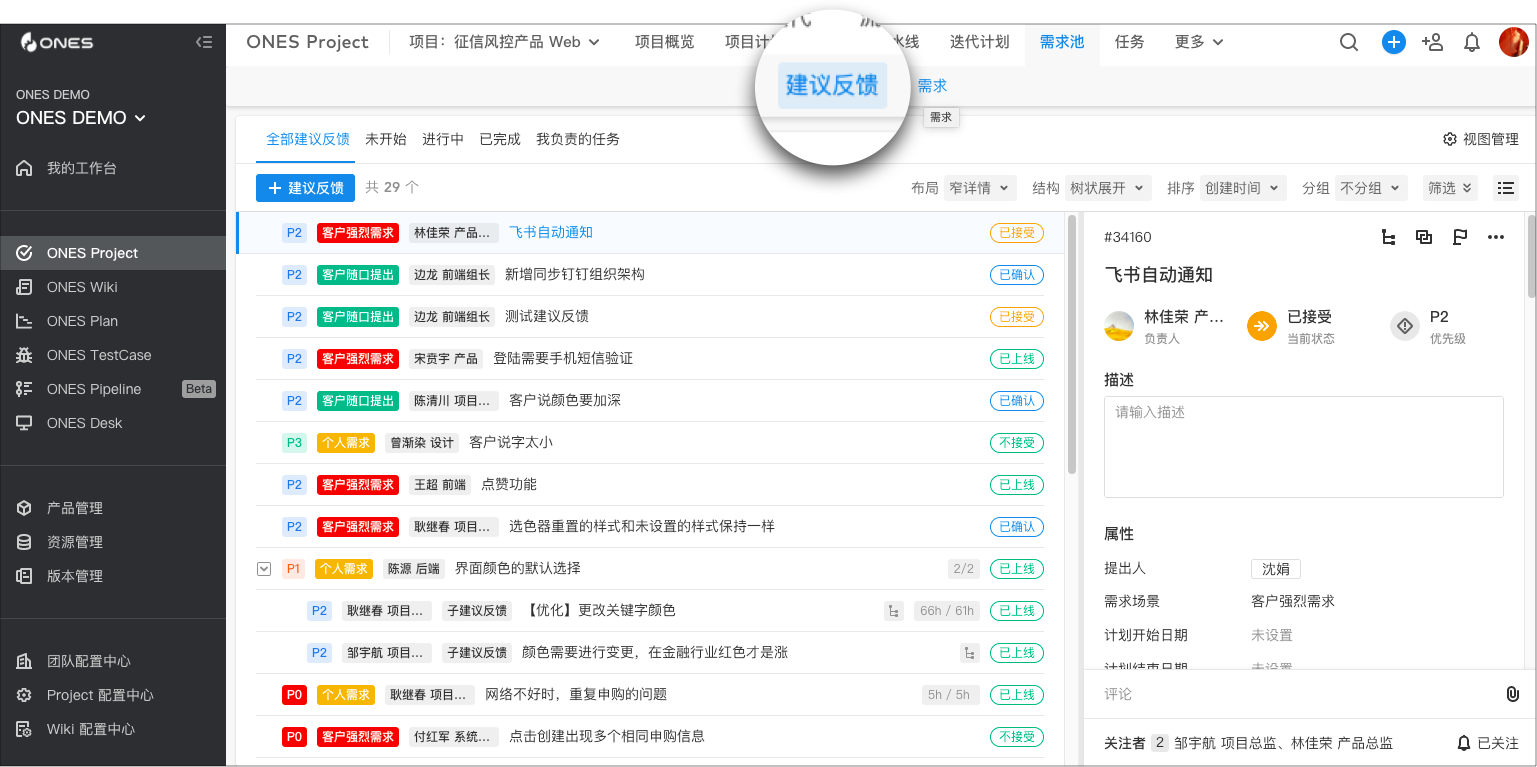View subtask hierarchy icon on detail panel
The image size is (1537, 767).
(1388, 237)
